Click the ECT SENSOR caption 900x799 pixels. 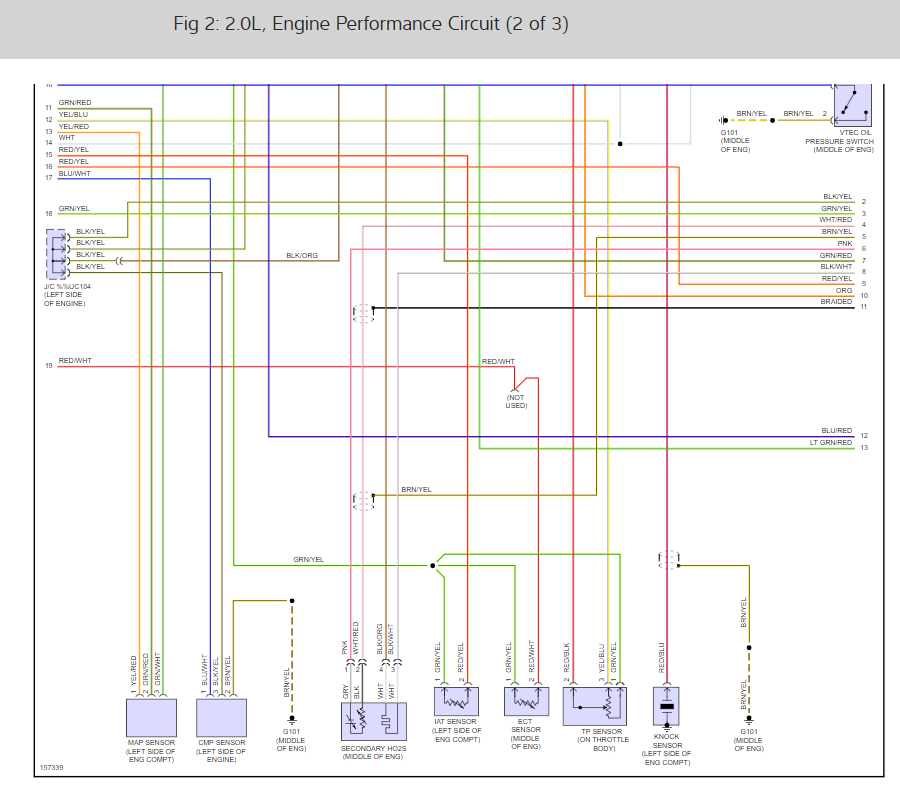[x=525, y=734]
